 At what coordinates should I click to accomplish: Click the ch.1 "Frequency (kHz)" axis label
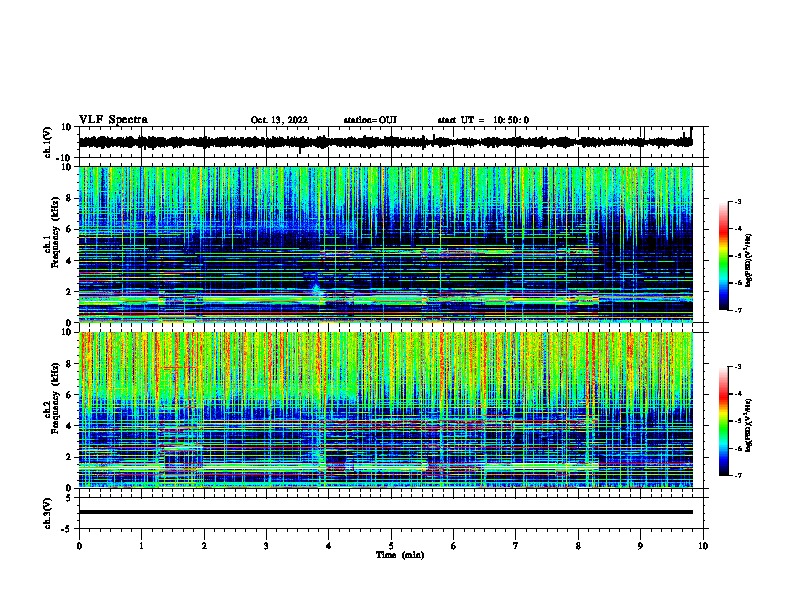55,233
